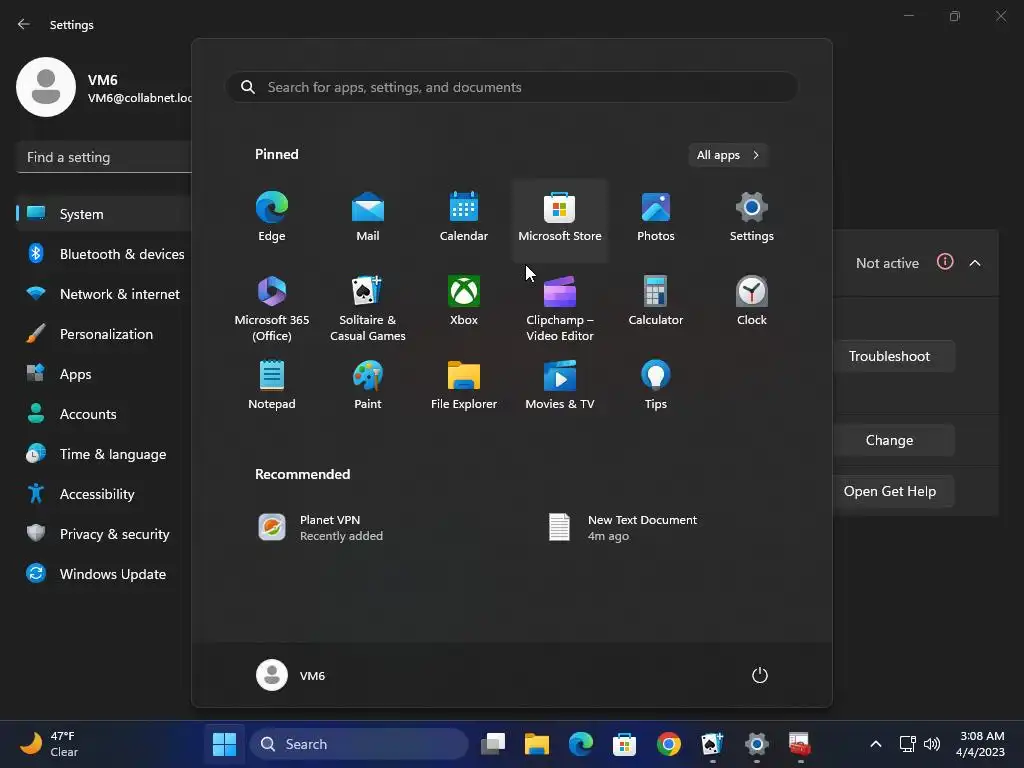Go to Apps settings

click(104, 374)
